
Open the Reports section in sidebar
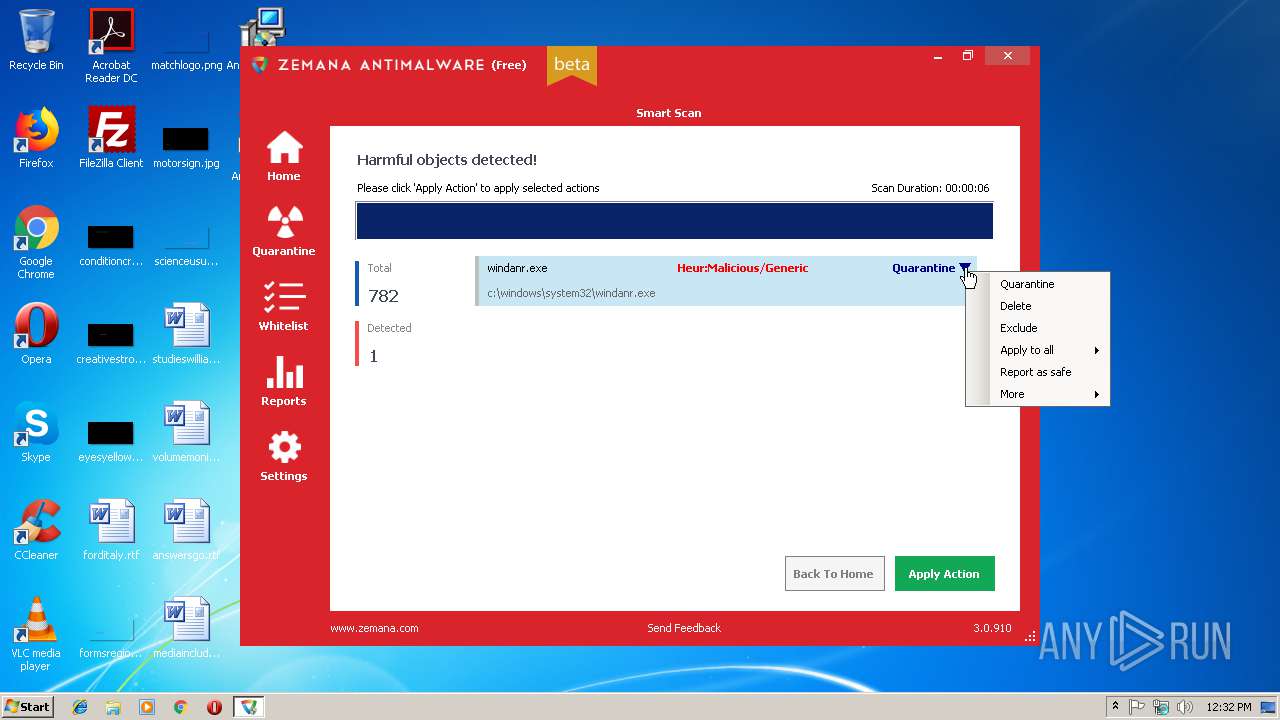[x=284, y=381]
